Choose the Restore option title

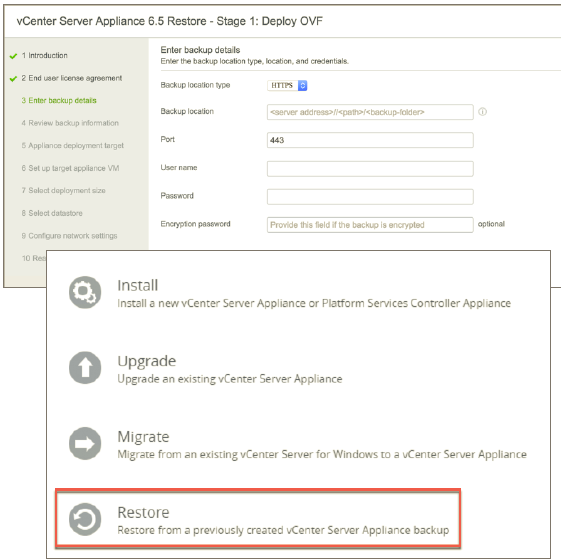(x=143, y=512)
